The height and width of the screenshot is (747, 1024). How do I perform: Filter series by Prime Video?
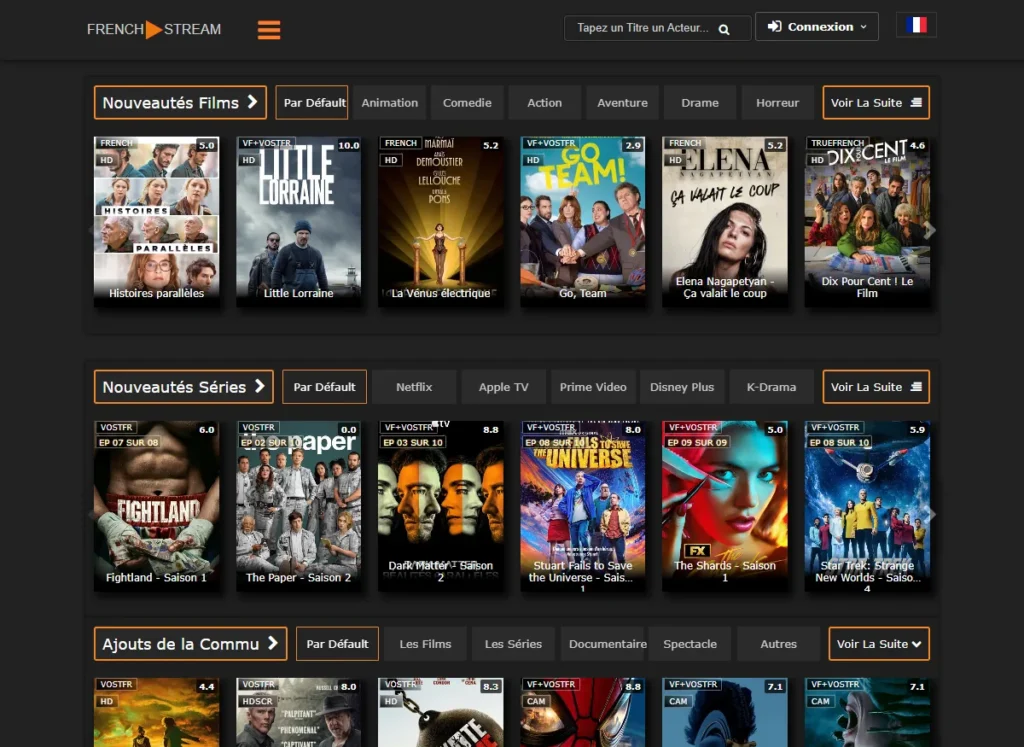(593, 387)
